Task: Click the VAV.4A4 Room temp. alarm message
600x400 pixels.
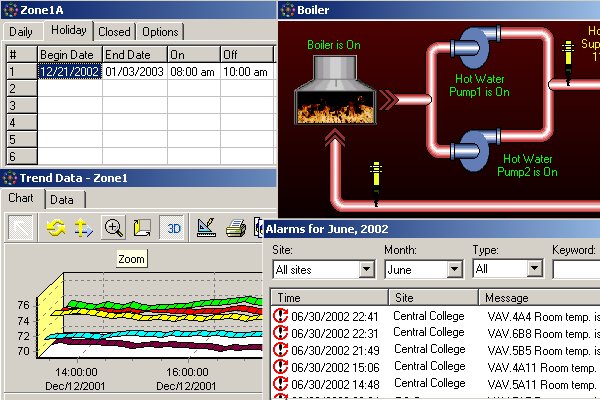Action: (543, 317)
